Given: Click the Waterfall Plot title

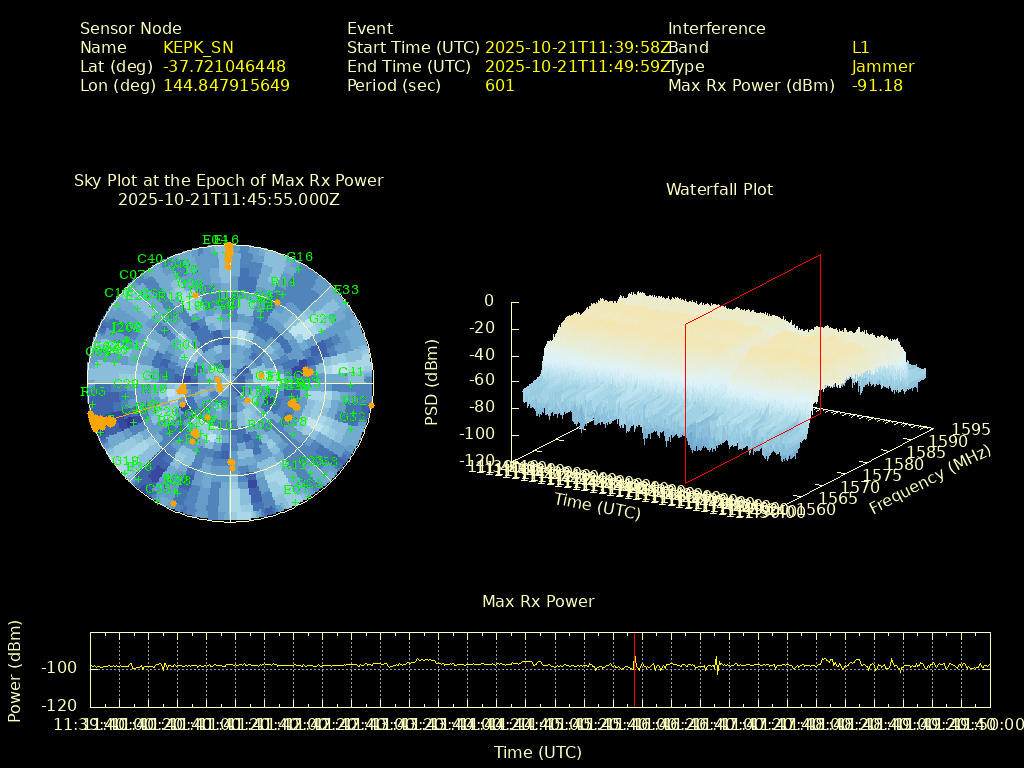Looking at the screenshot, I should pyautogui.click(x=719, y=189).
